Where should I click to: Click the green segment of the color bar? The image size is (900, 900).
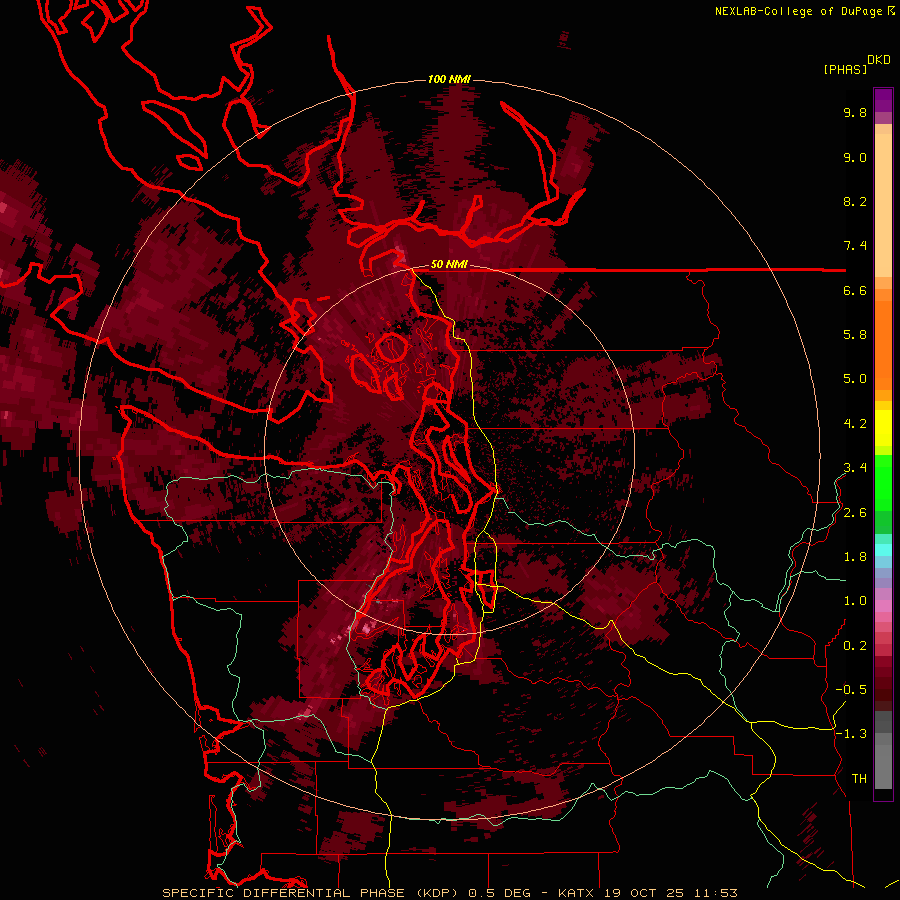[x=883, y=482]
